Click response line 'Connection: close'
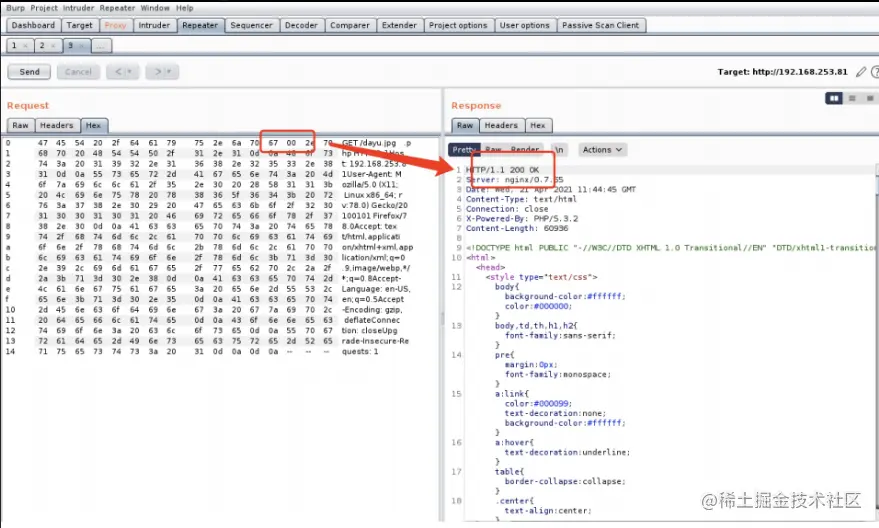 (x=507, y=209)
